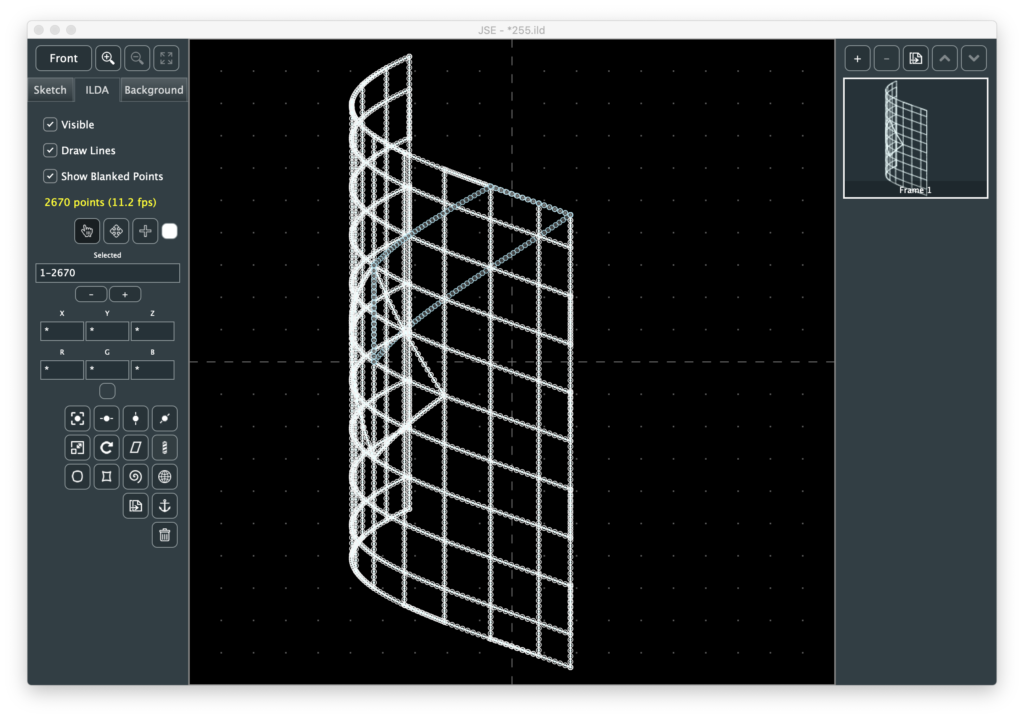Select the move points tool
1024x719 pixels.
pyautogui.click(x=116, y=231)
